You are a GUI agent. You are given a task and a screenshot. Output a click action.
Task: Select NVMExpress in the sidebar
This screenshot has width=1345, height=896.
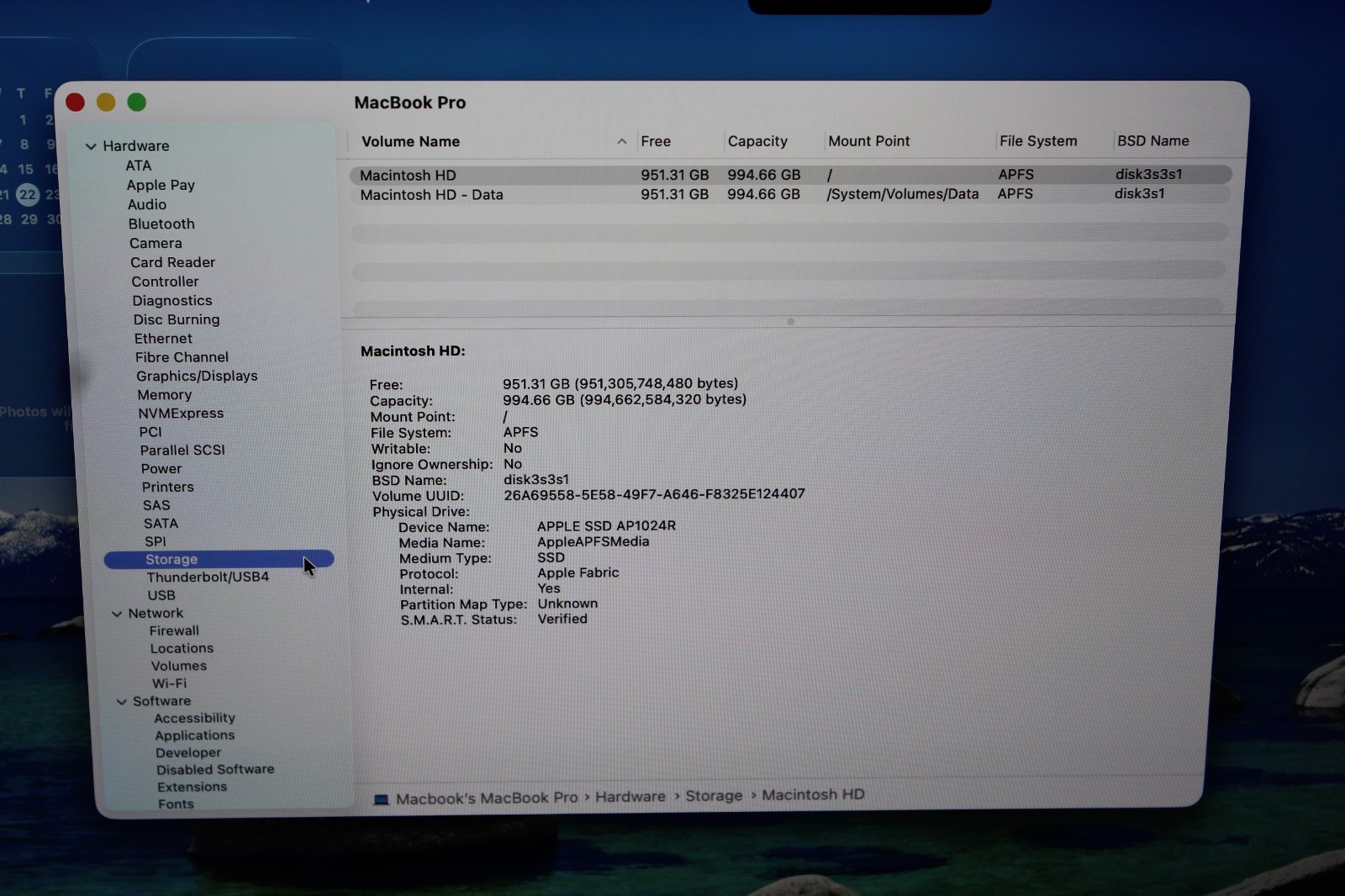(x=181, y=413)
